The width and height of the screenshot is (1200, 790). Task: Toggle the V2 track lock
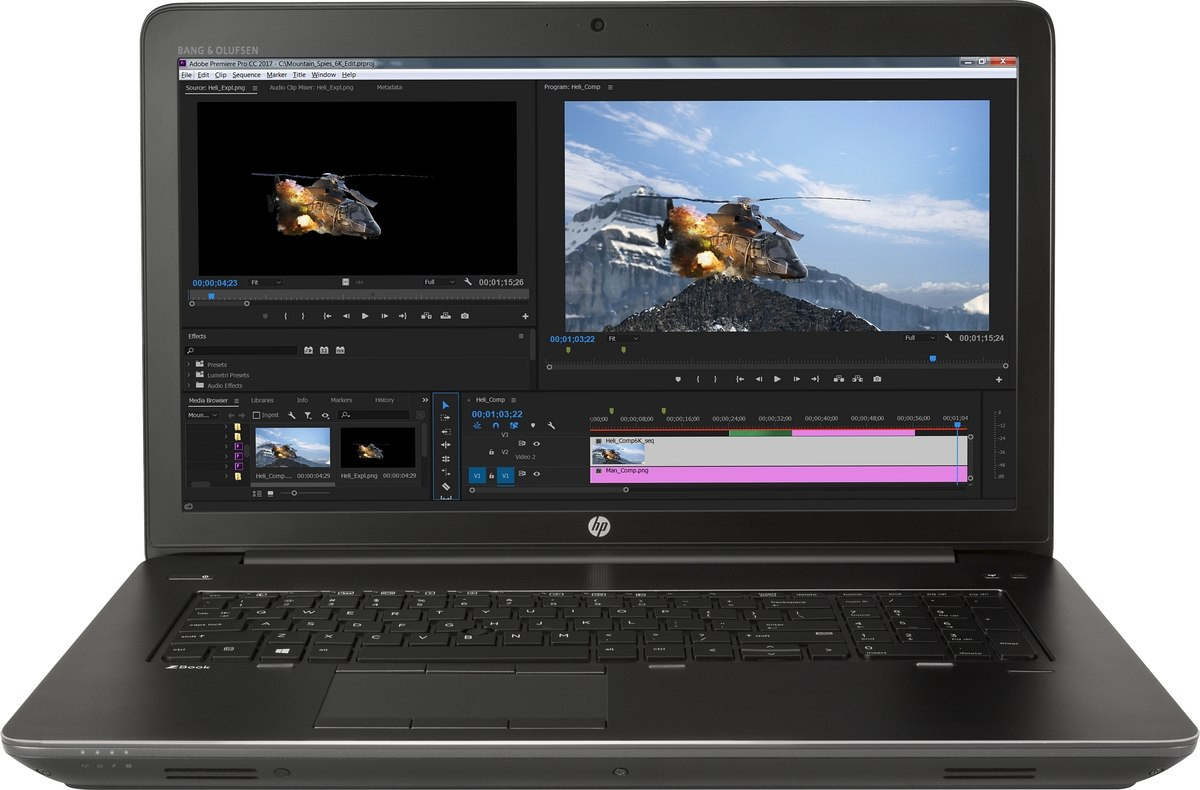pos(491,452)
